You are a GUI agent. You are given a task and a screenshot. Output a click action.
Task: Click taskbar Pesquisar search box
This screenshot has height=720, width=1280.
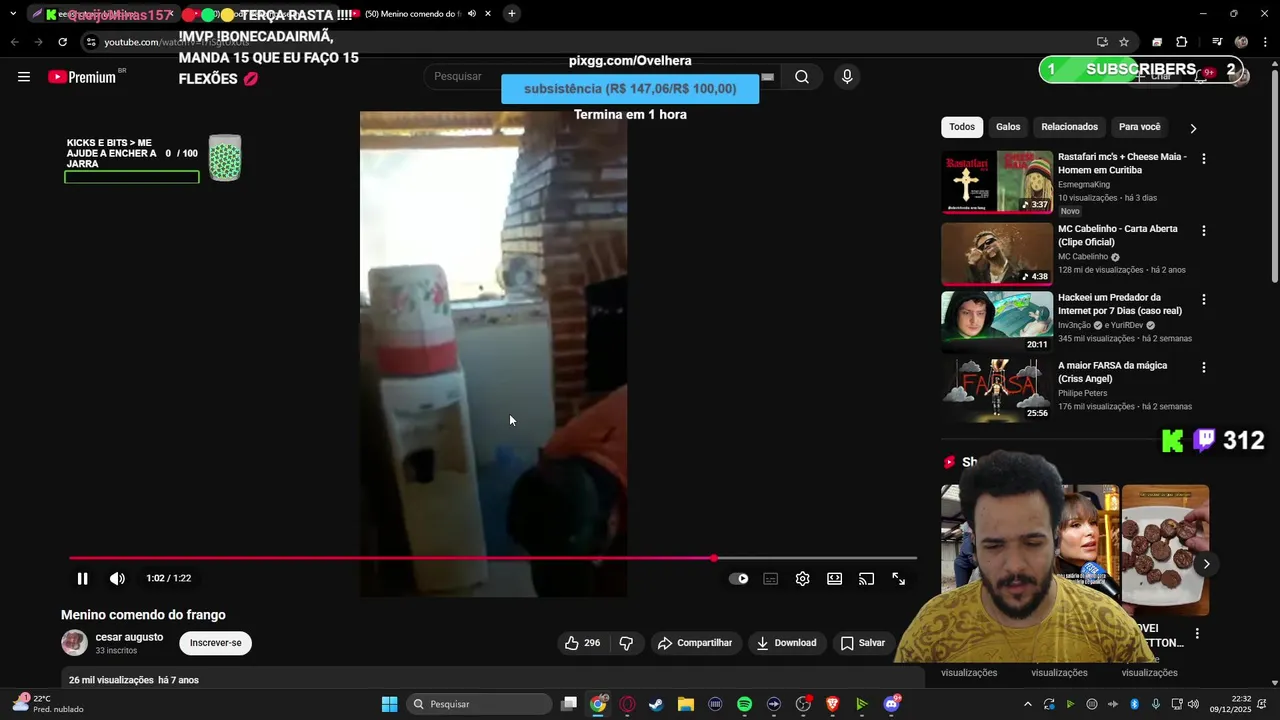(x=480, y=704)
